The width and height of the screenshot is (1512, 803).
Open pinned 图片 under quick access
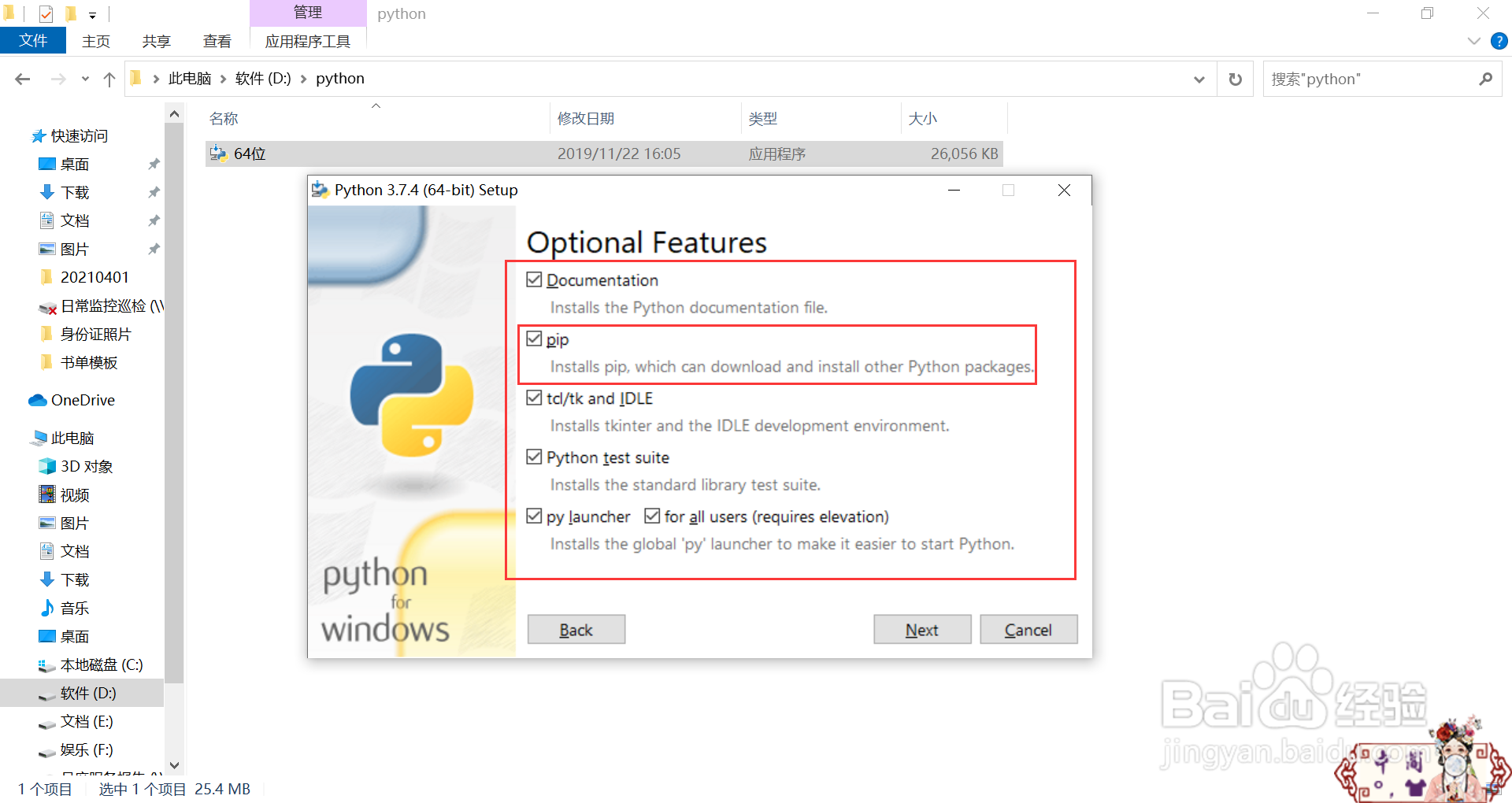coord(75,250)
